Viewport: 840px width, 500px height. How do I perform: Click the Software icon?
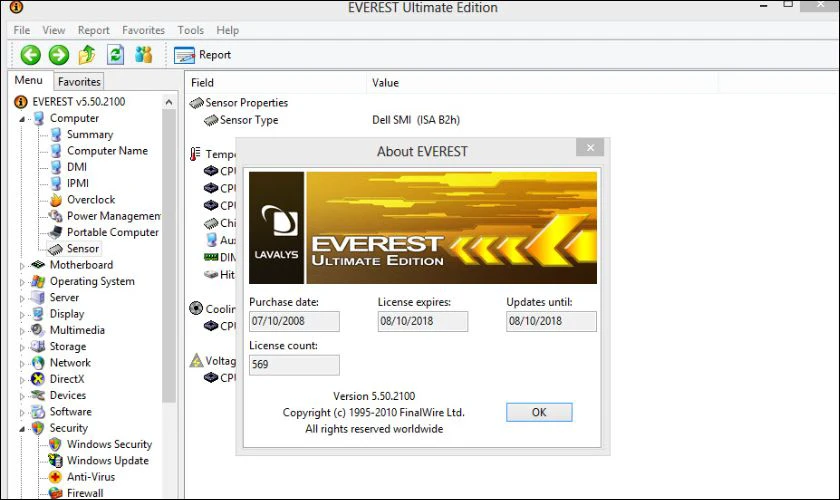38,412
